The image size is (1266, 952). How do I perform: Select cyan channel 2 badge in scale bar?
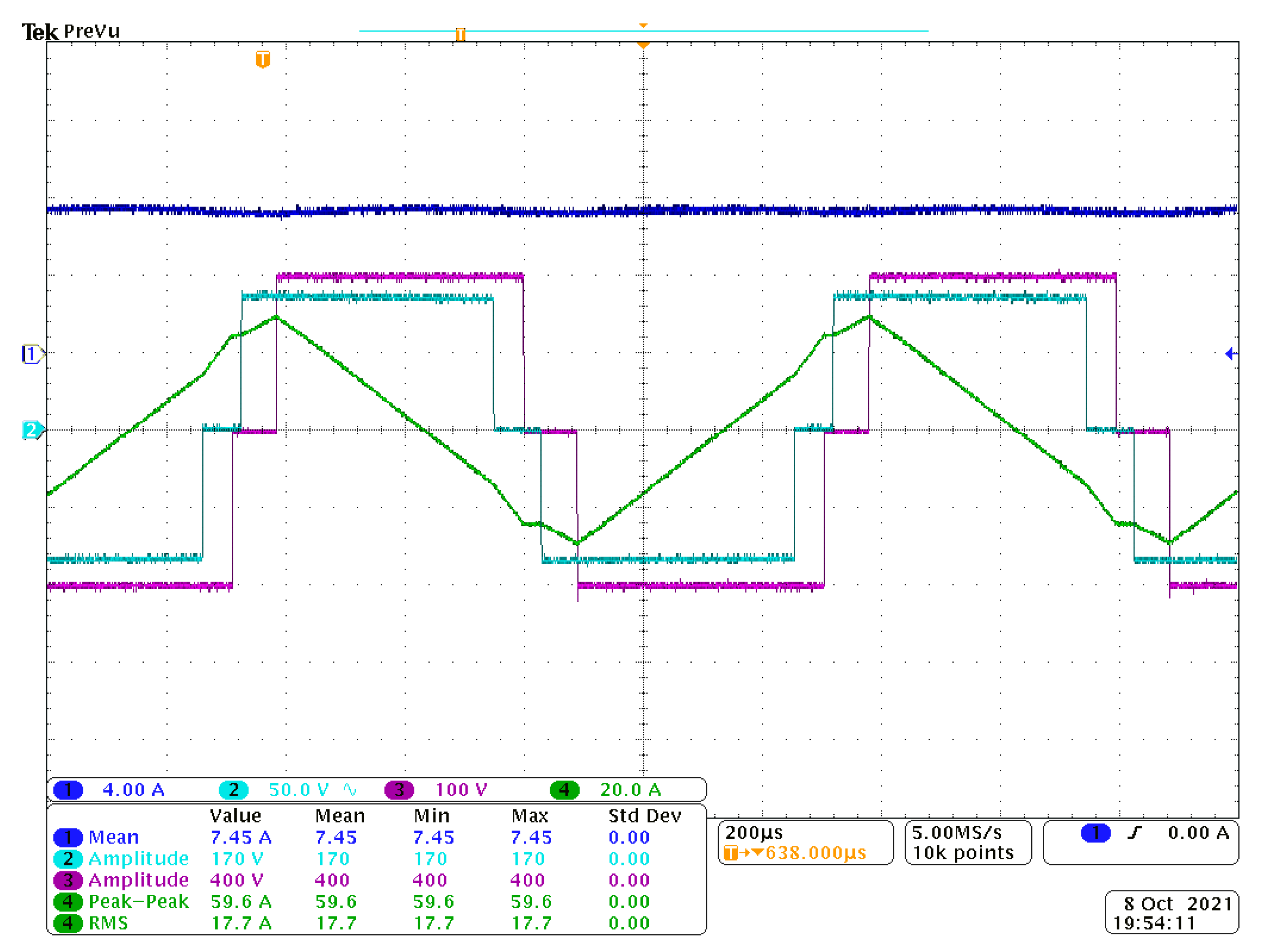(x=234, y=790)
